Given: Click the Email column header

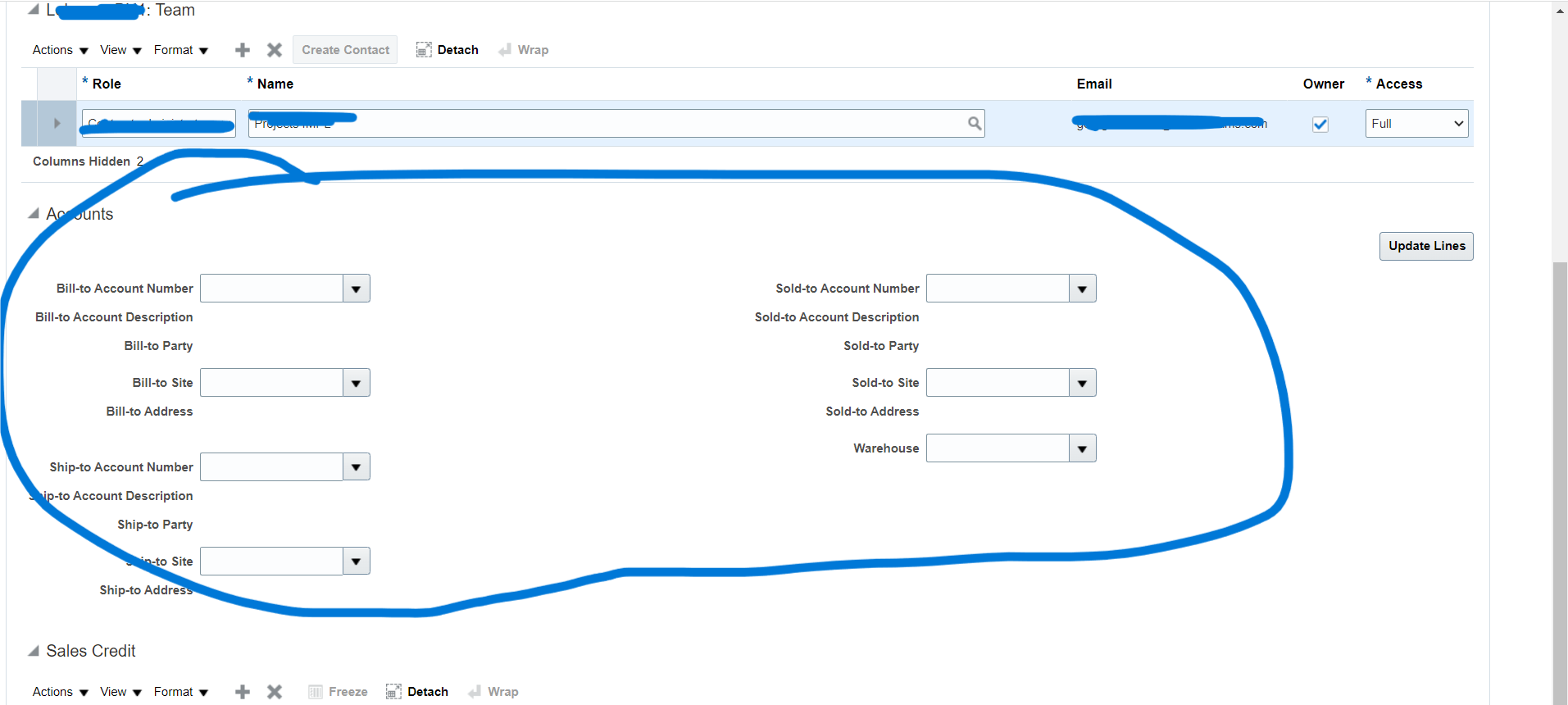Looking at the screenshot, I should (x=1094, y=84).
